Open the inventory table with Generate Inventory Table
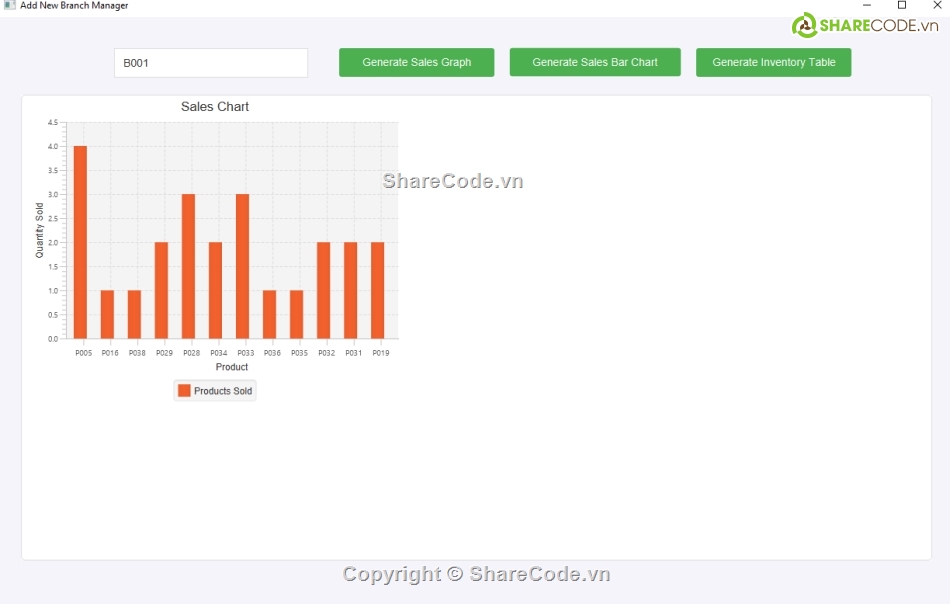The image size is (950, 604). pyautogui.click(x=773, y=62)
